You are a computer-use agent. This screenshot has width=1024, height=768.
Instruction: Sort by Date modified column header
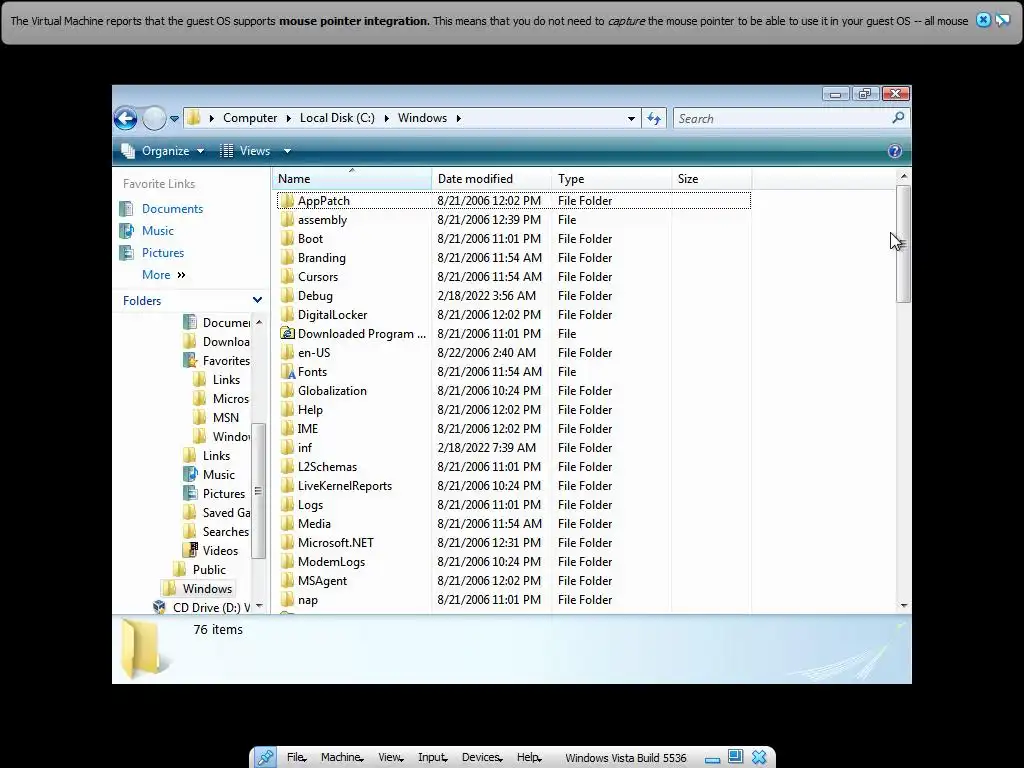[491, 179]
